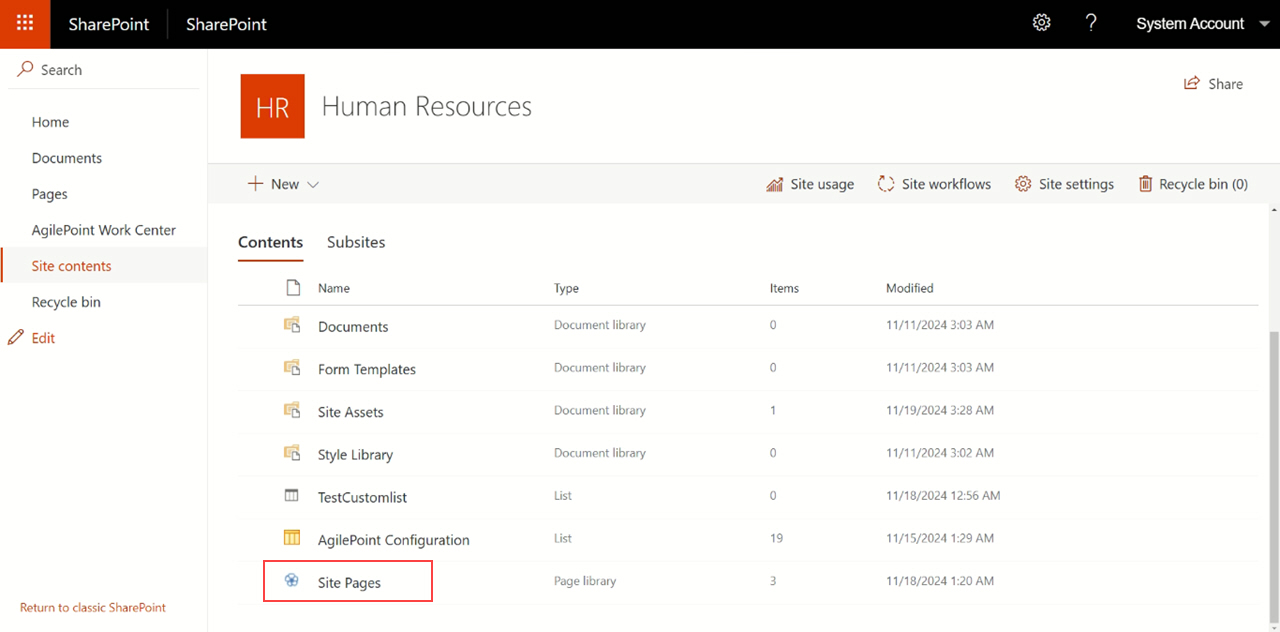Click the Page library type cell
The width and height of the screenshot is (1280, 632).
point(585,581)
